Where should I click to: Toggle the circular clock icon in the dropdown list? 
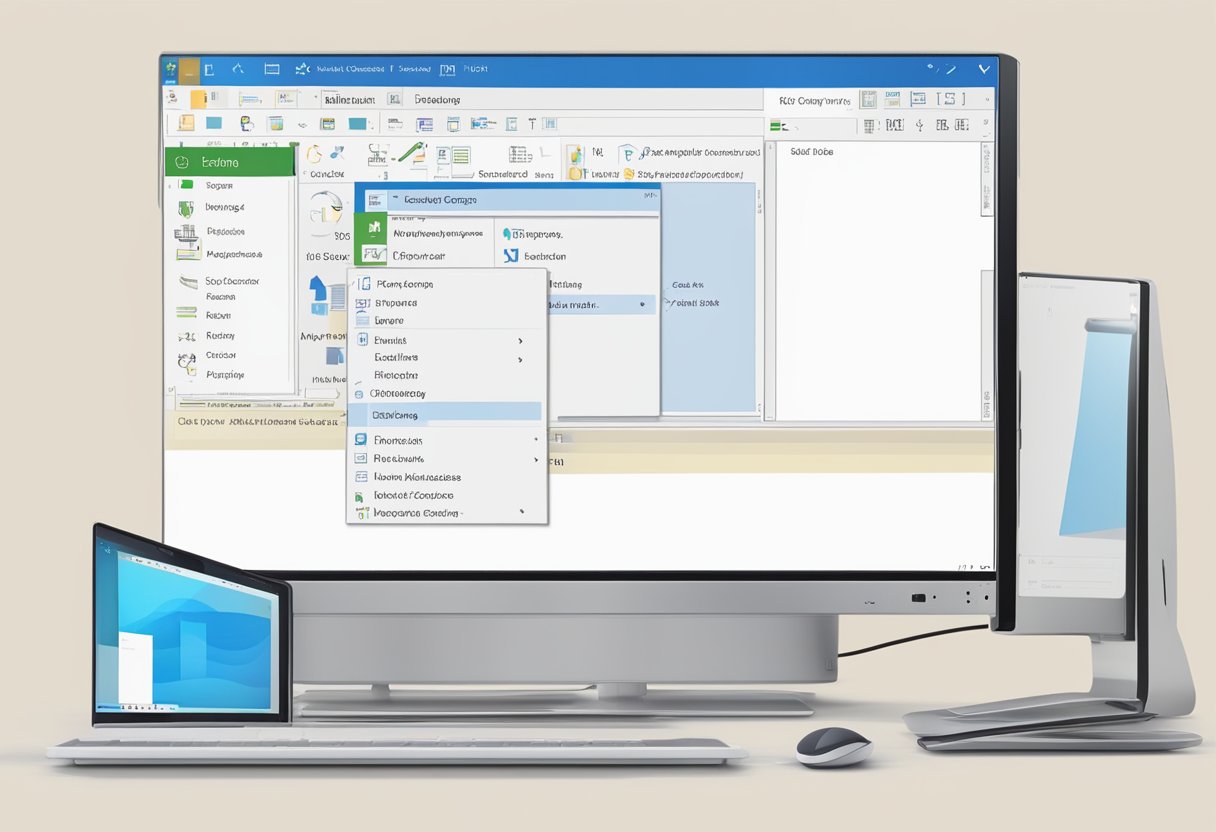pyautogui.click(x=359, y=394)
